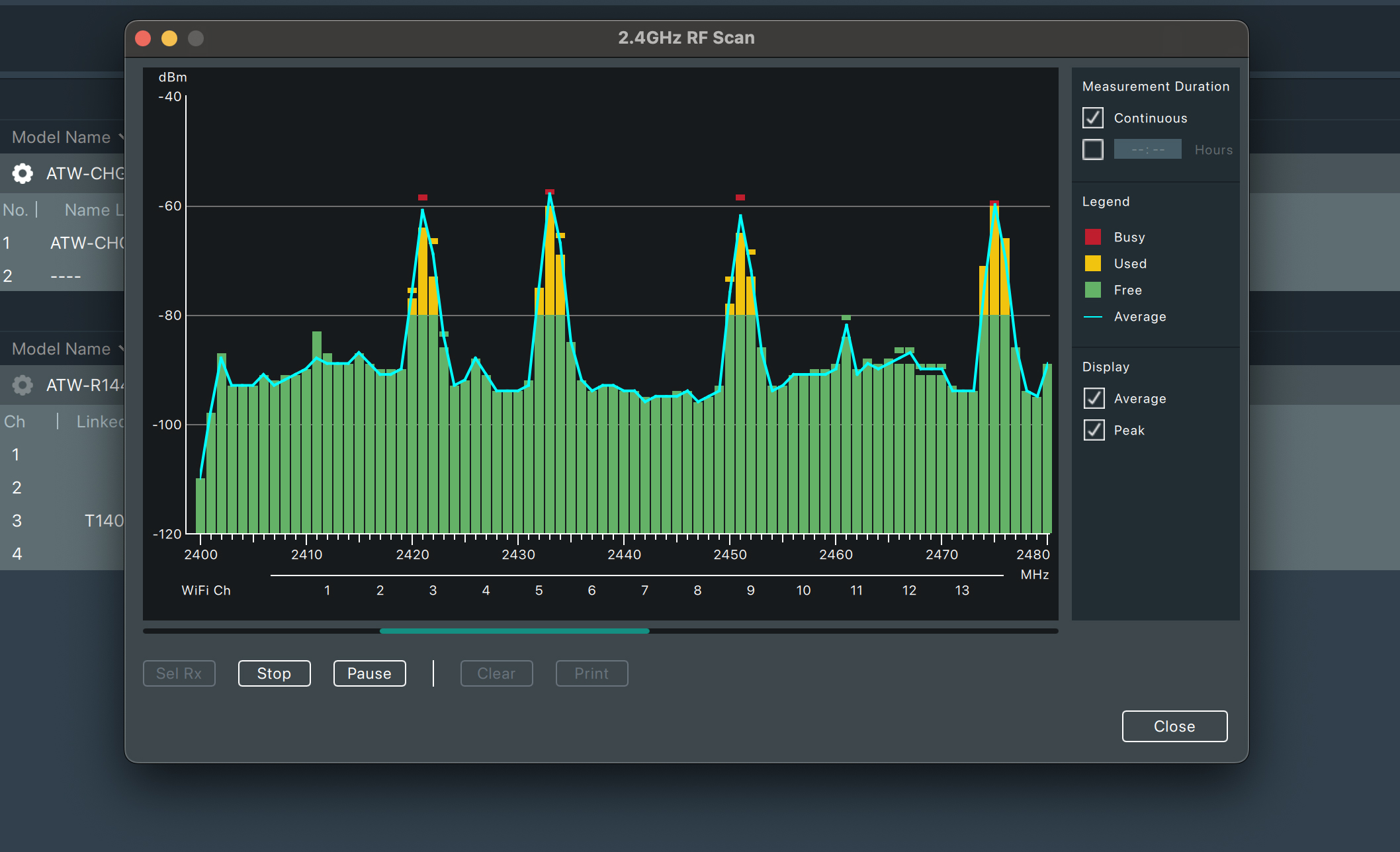Click the Clear scan data button

497,673
